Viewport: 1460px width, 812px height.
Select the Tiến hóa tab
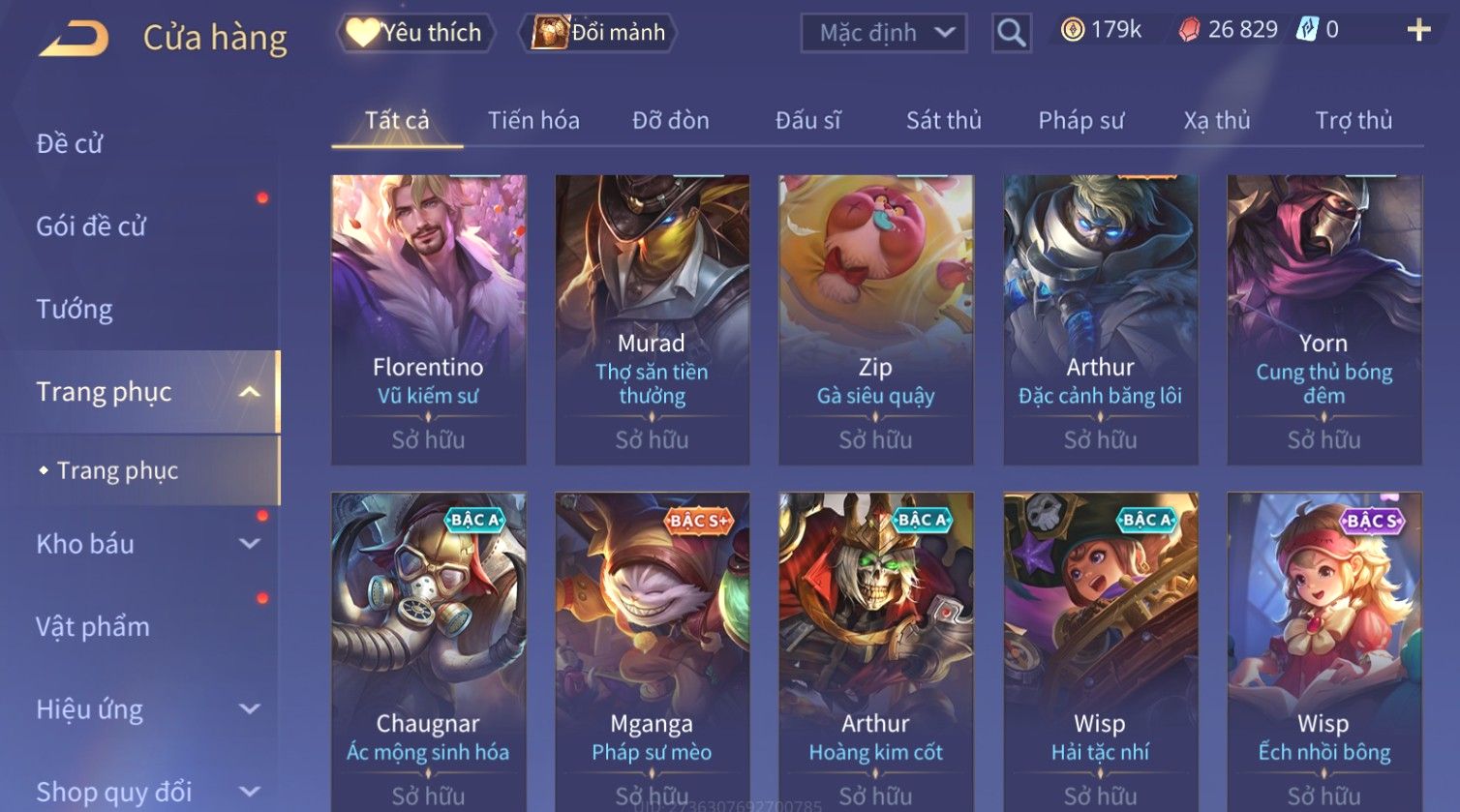(533, 121)
